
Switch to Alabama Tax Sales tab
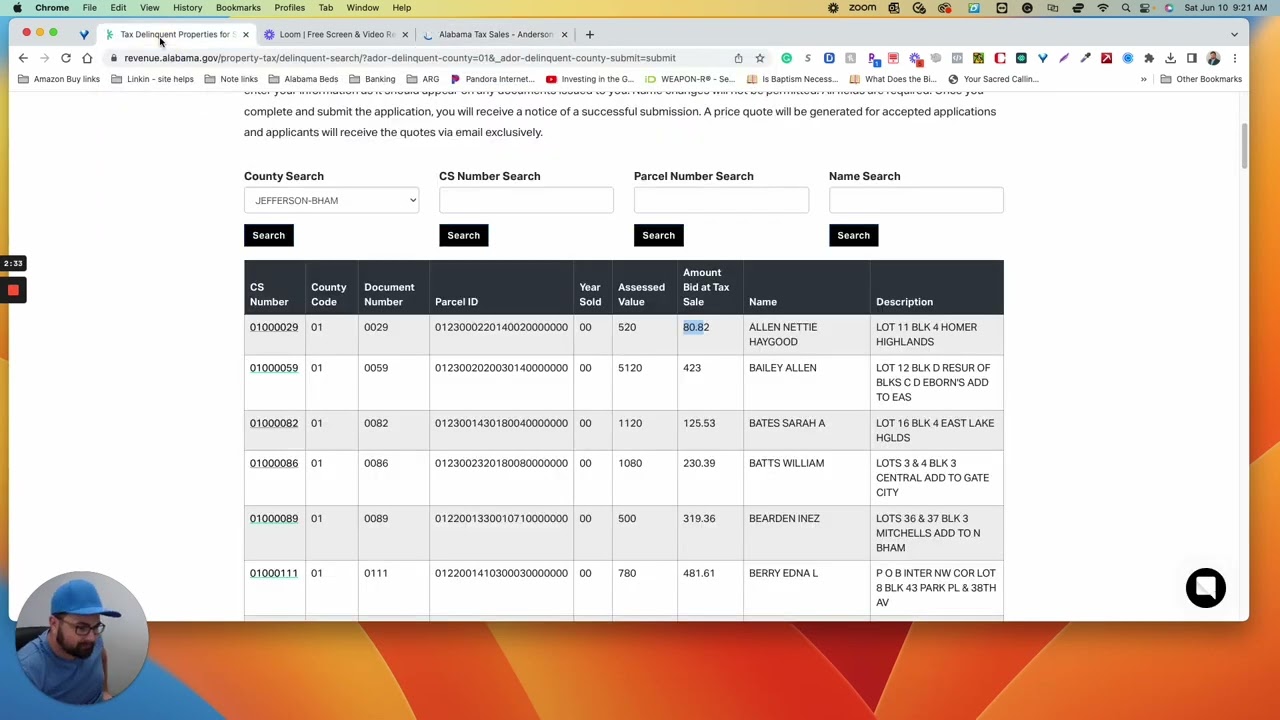[495, 34]
